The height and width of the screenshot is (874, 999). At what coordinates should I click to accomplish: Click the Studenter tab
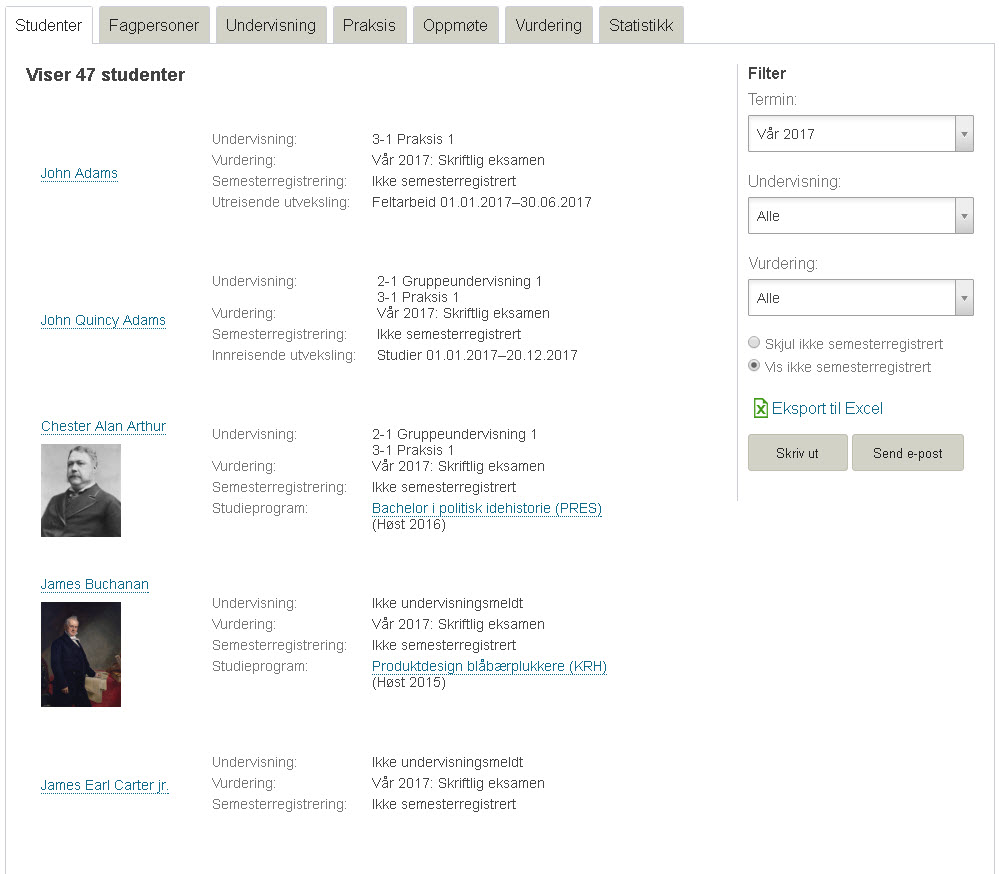click(x=48, y=25)
